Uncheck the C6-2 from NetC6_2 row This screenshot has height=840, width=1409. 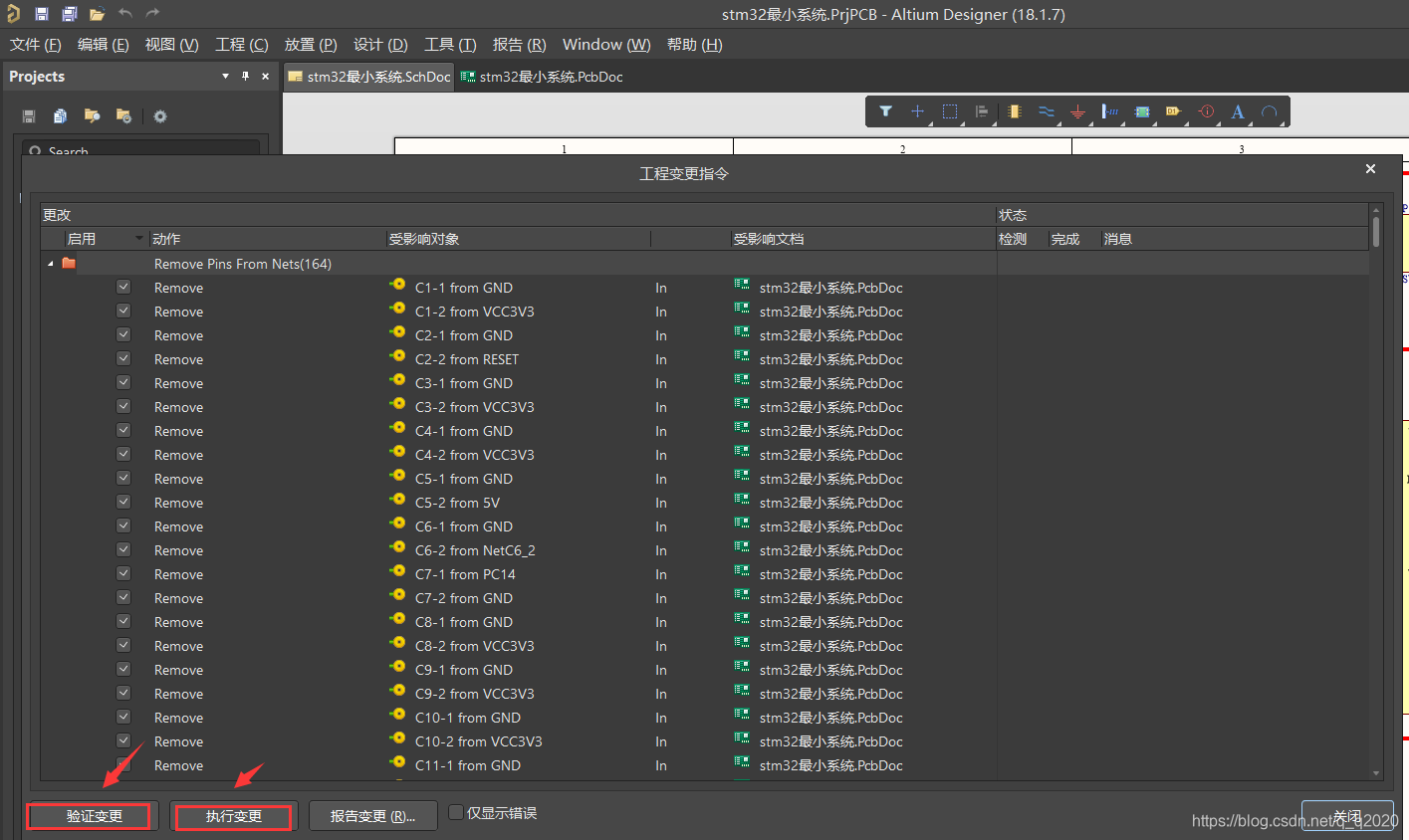tap(123, 549)
